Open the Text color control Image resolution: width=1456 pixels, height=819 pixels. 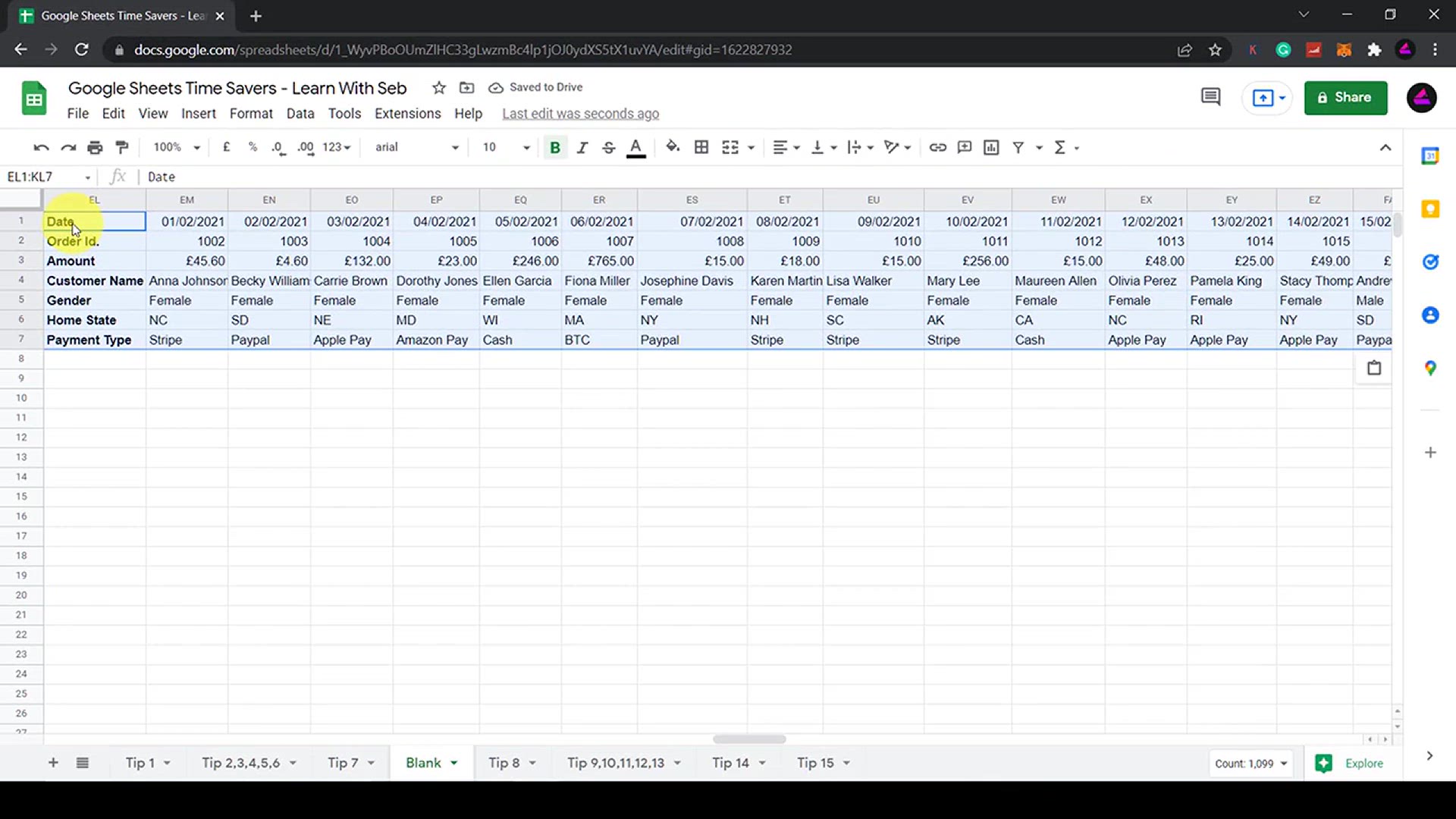(636, 147)
